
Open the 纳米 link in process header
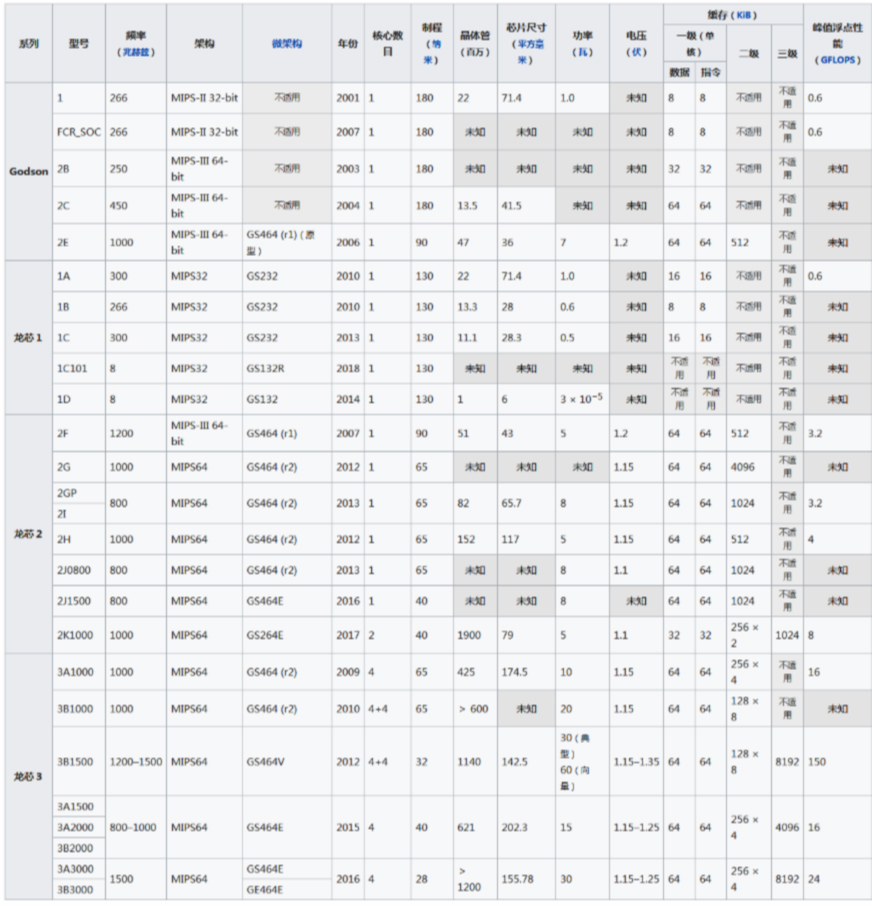(432, 52)
